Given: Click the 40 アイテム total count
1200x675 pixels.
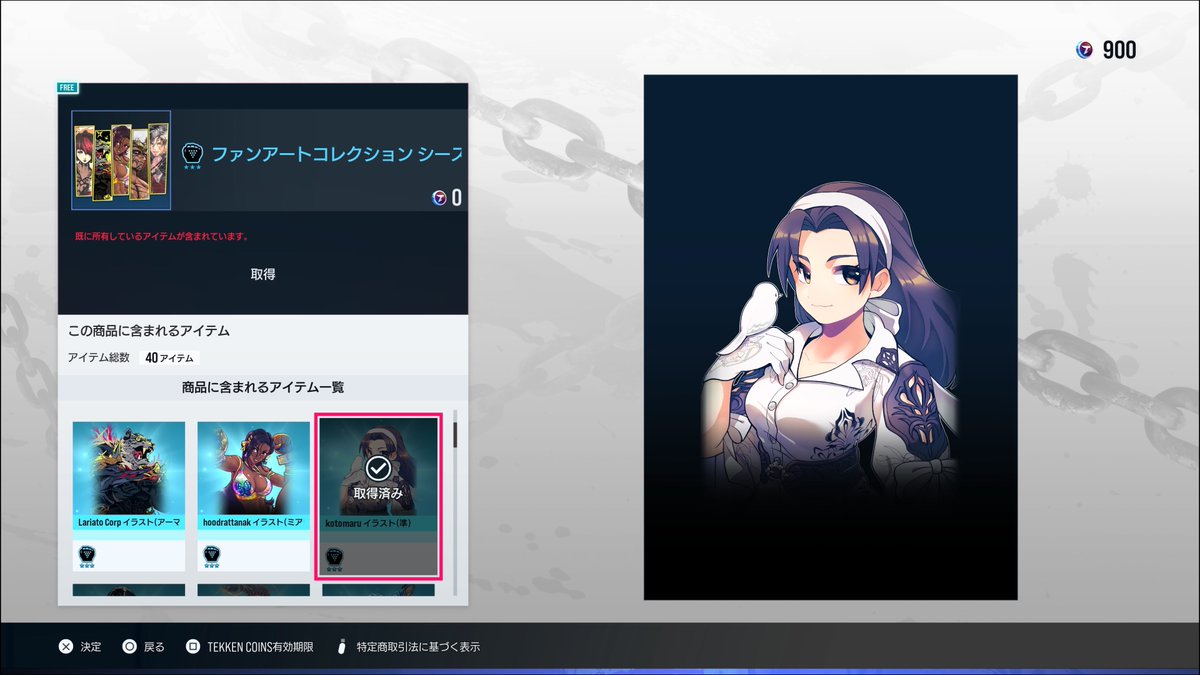Looking at the screenshot, I should (x=170, y=357).
